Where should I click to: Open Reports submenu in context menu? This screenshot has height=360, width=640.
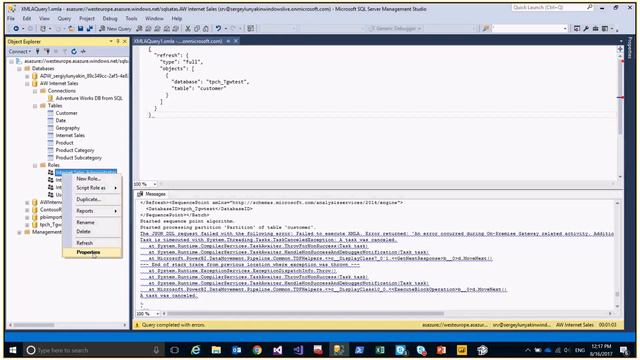pyautogui.click(x=92, y=211)
